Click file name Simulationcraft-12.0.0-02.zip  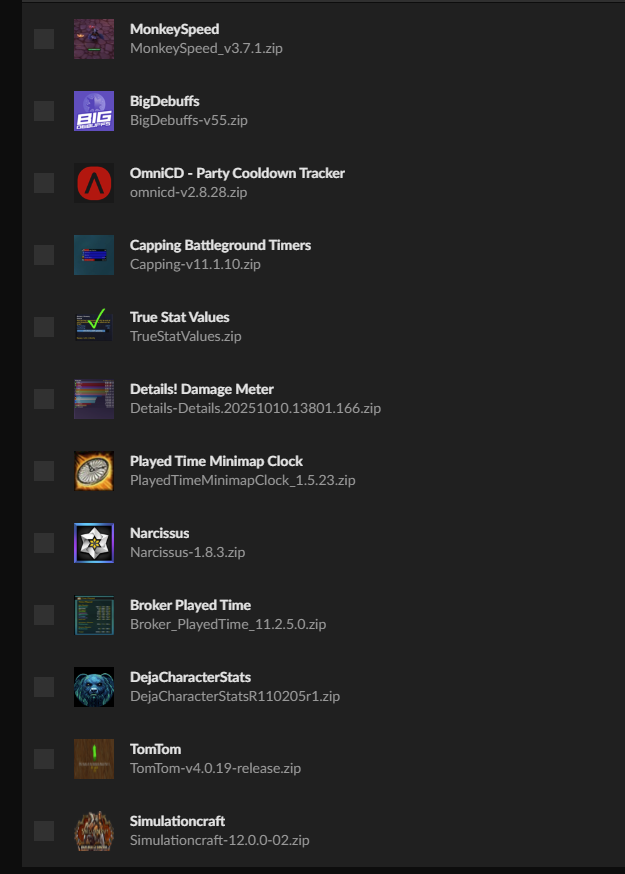(x=220, y=840)
